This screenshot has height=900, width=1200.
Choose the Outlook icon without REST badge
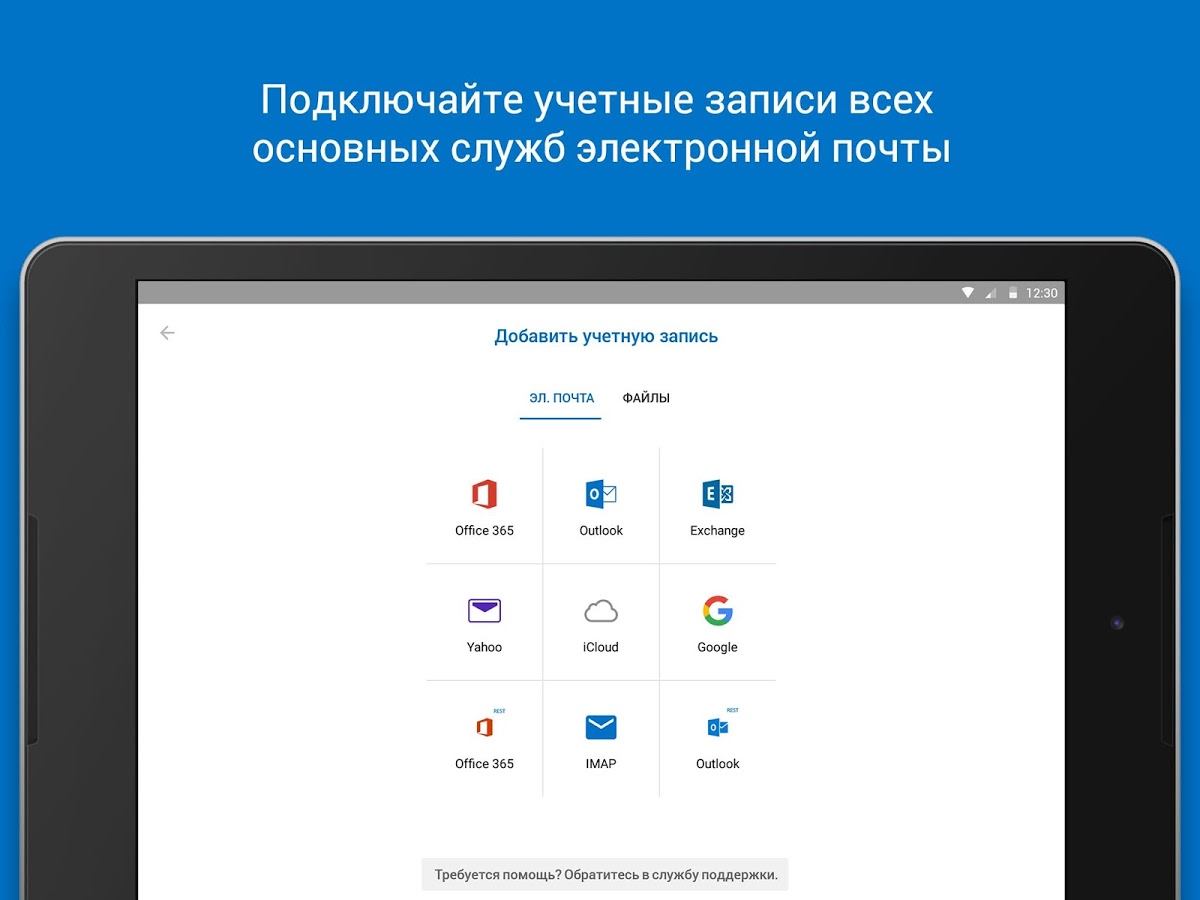[601, 495]
